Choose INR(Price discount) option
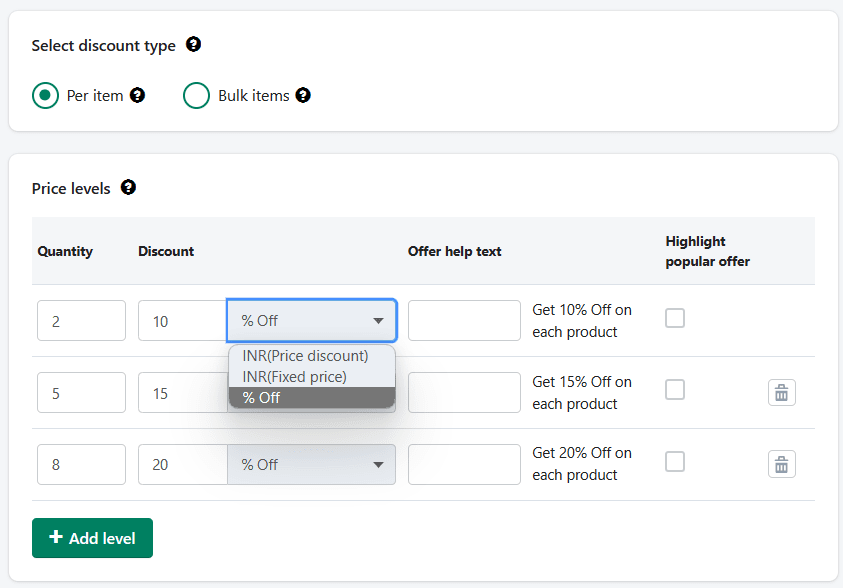Screen dimensions: 843x588 [x=305, y=356]
